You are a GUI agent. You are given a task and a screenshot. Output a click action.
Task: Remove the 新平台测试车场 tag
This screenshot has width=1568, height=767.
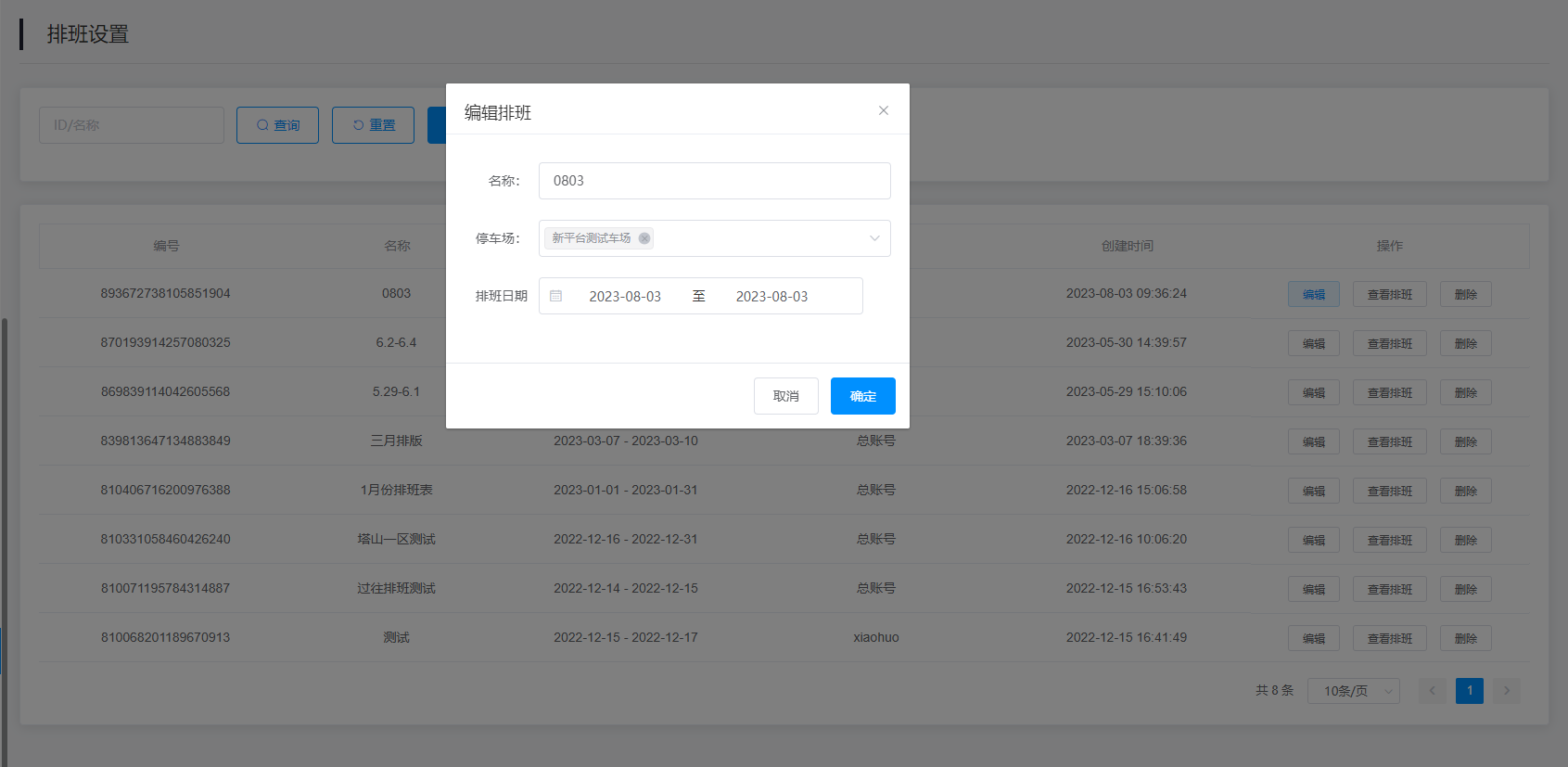click(x=644, y=238)
